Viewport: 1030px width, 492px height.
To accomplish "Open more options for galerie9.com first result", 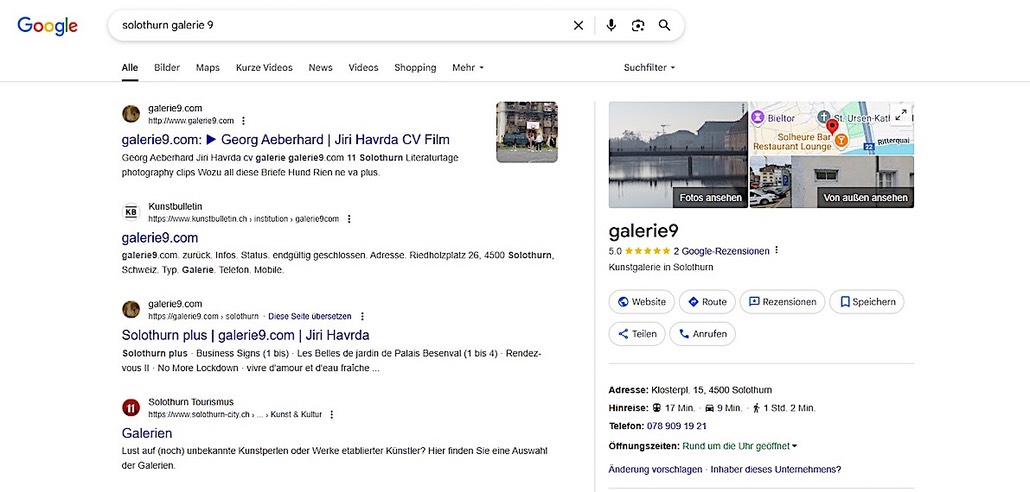I will pyautogui.click(x=244, y=121).
